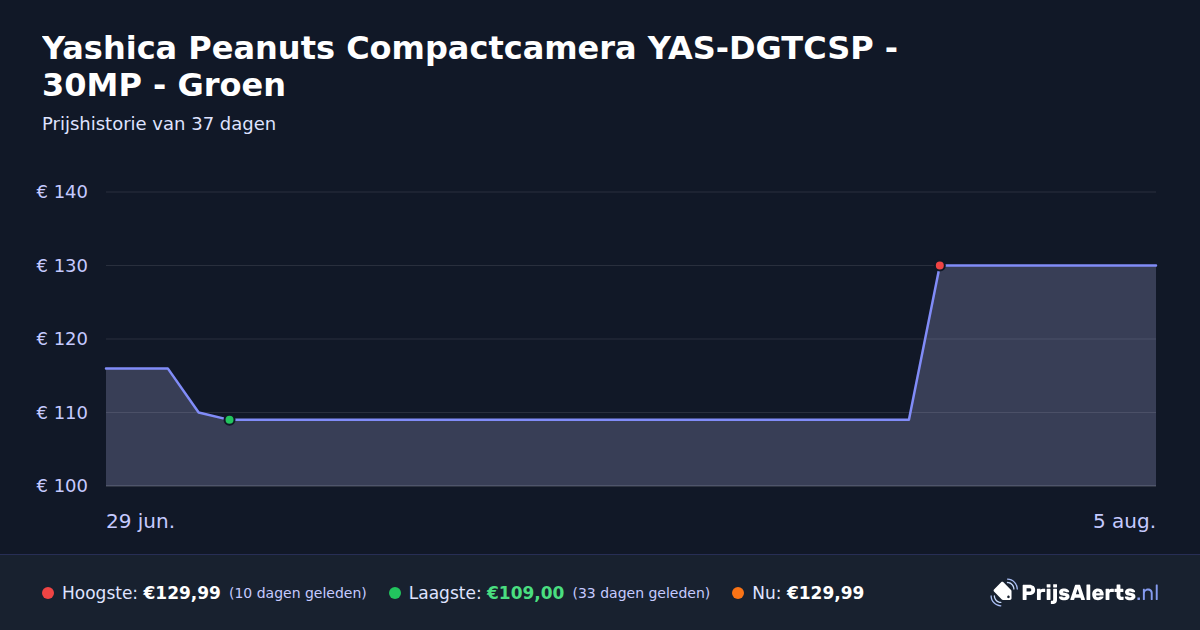Click the red highest-price dot on chart

(x=940, y=265)
